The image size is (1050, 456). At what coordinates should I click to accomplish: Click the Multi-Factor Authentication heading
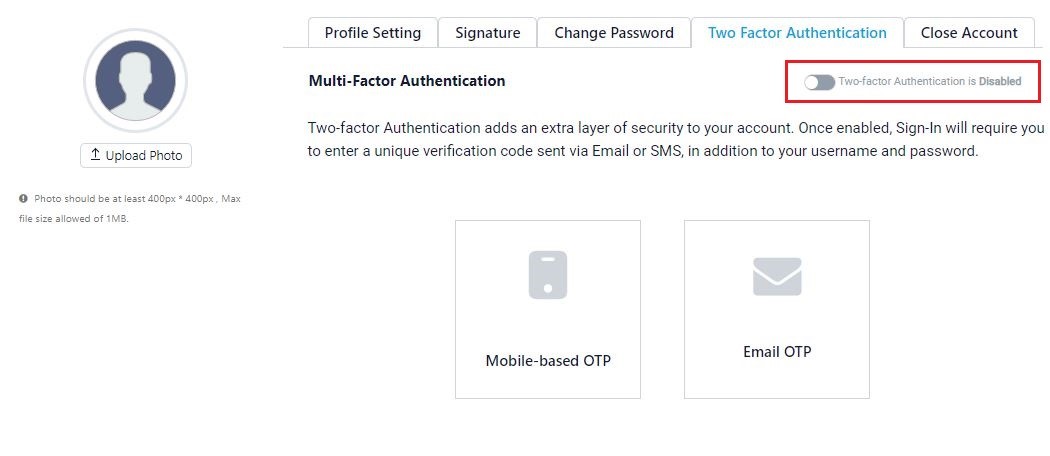[x=407, y=81]
